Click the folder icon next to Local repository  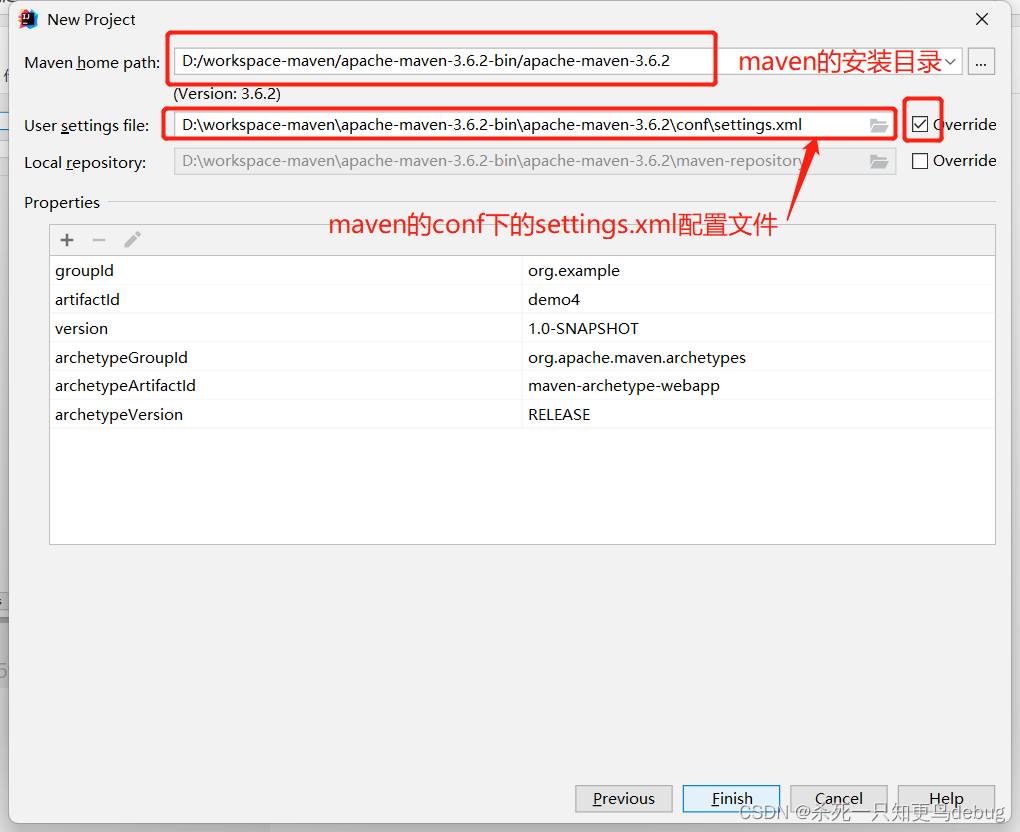point(878,161)
